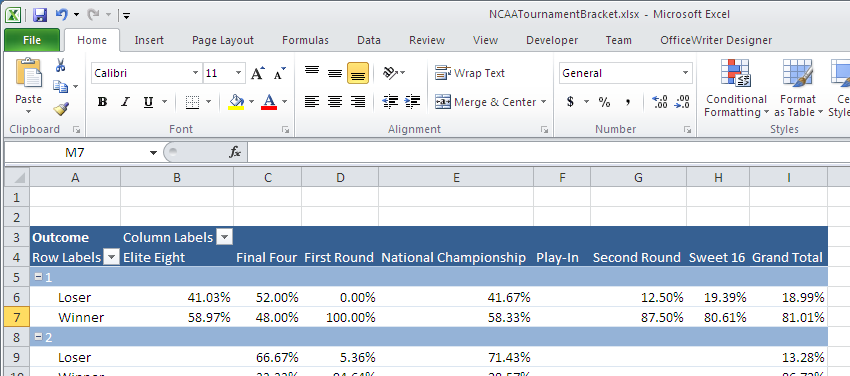Click the Insert Function fx button
The image size is (850, 376).
click(235, 153)
